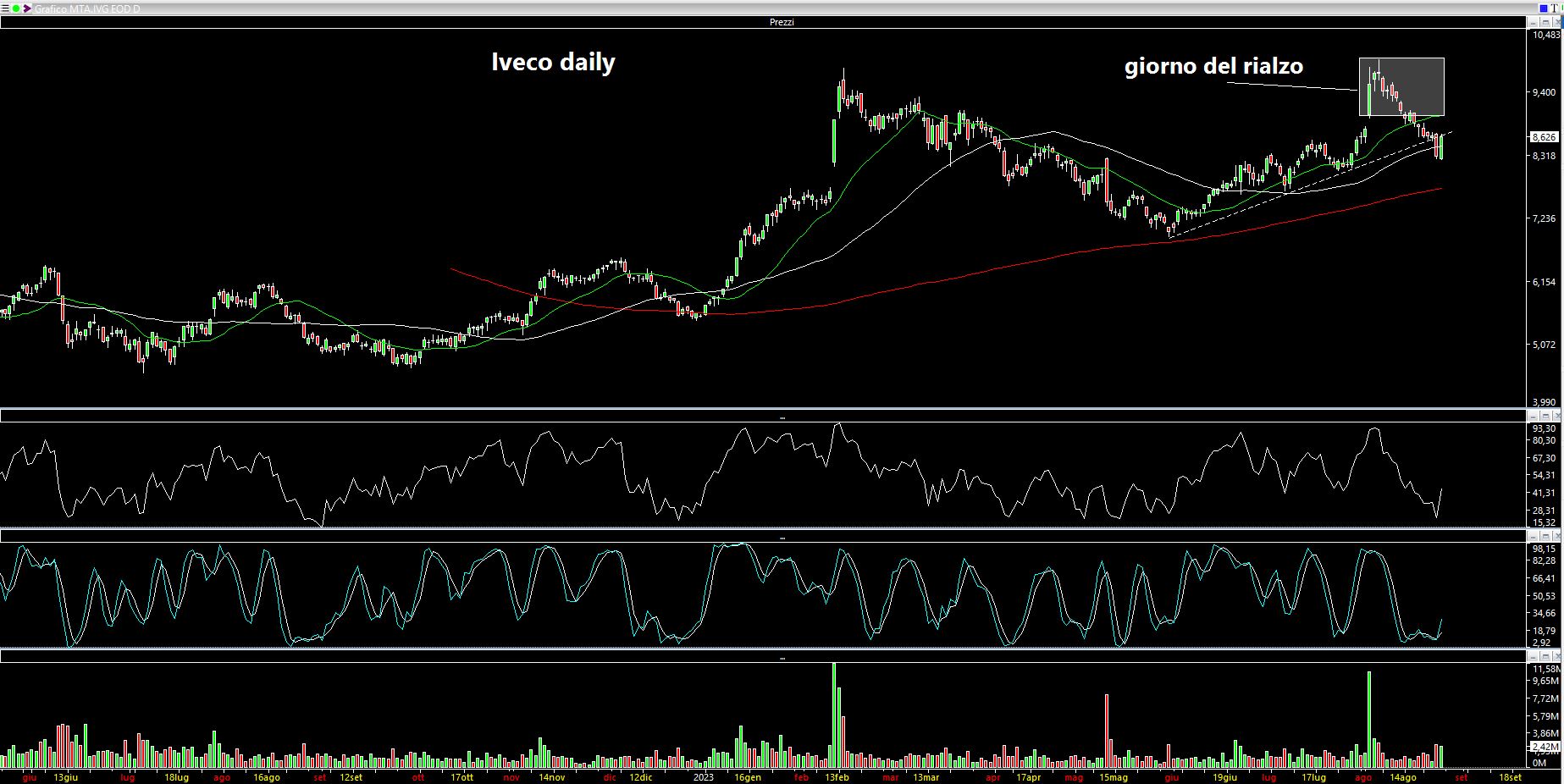Minimize the Prezzi price panel
1564x784 pixels.
click(x=1533, y=22)
